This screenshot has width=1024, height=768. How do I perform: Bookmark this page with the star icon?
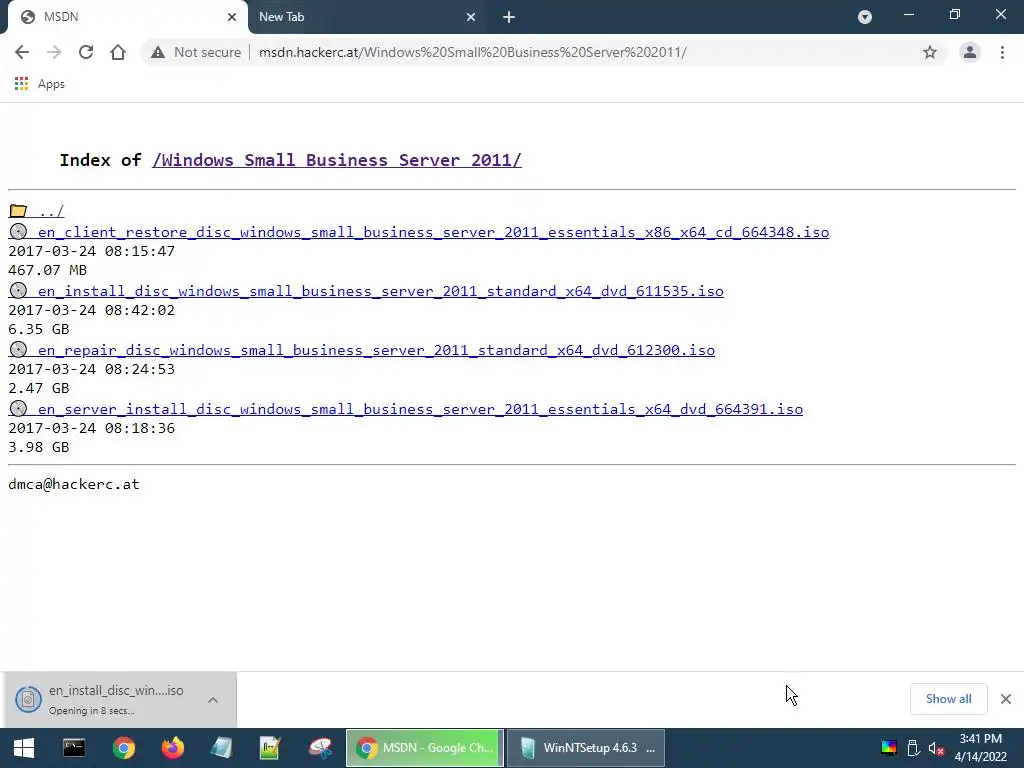point(930,52)
